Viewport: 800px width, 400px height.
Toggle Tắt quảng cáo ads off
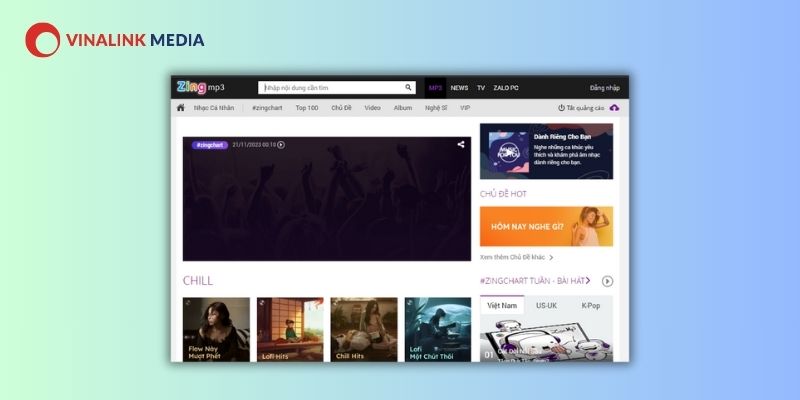(581, 108)
